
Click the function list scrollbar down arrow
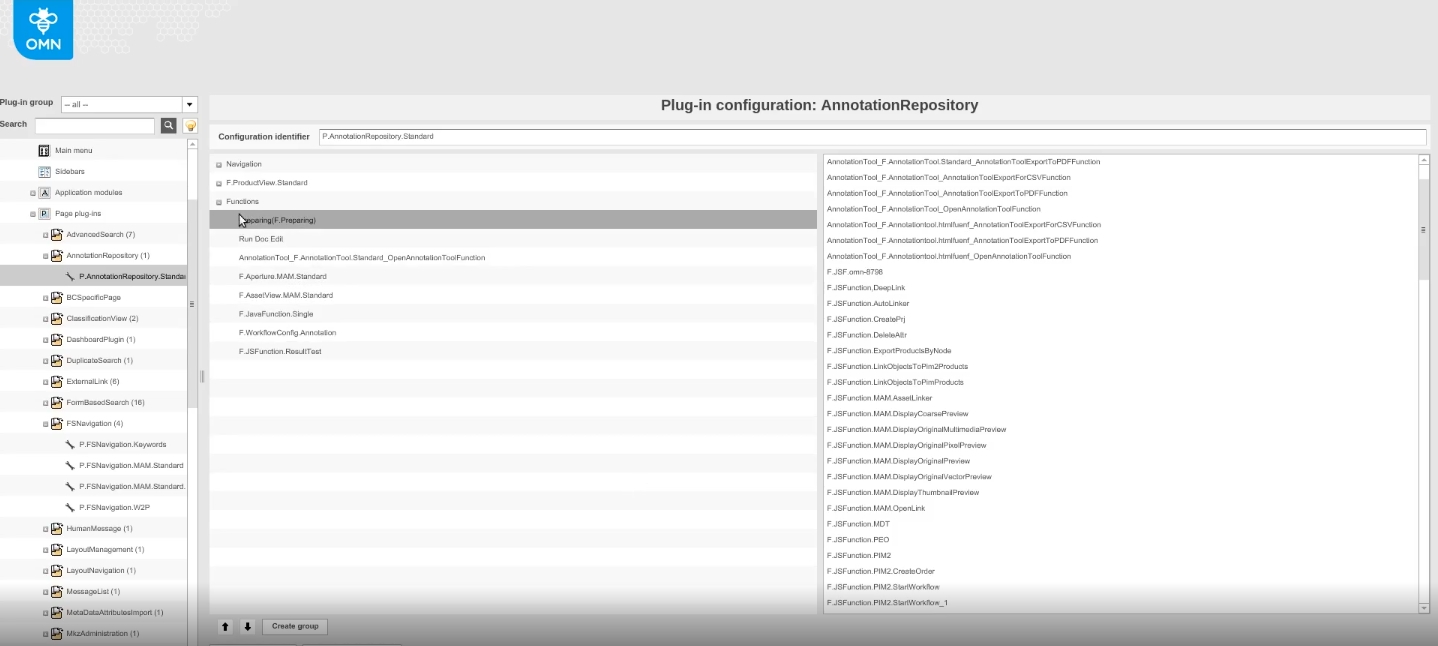tap(1424, 608)
